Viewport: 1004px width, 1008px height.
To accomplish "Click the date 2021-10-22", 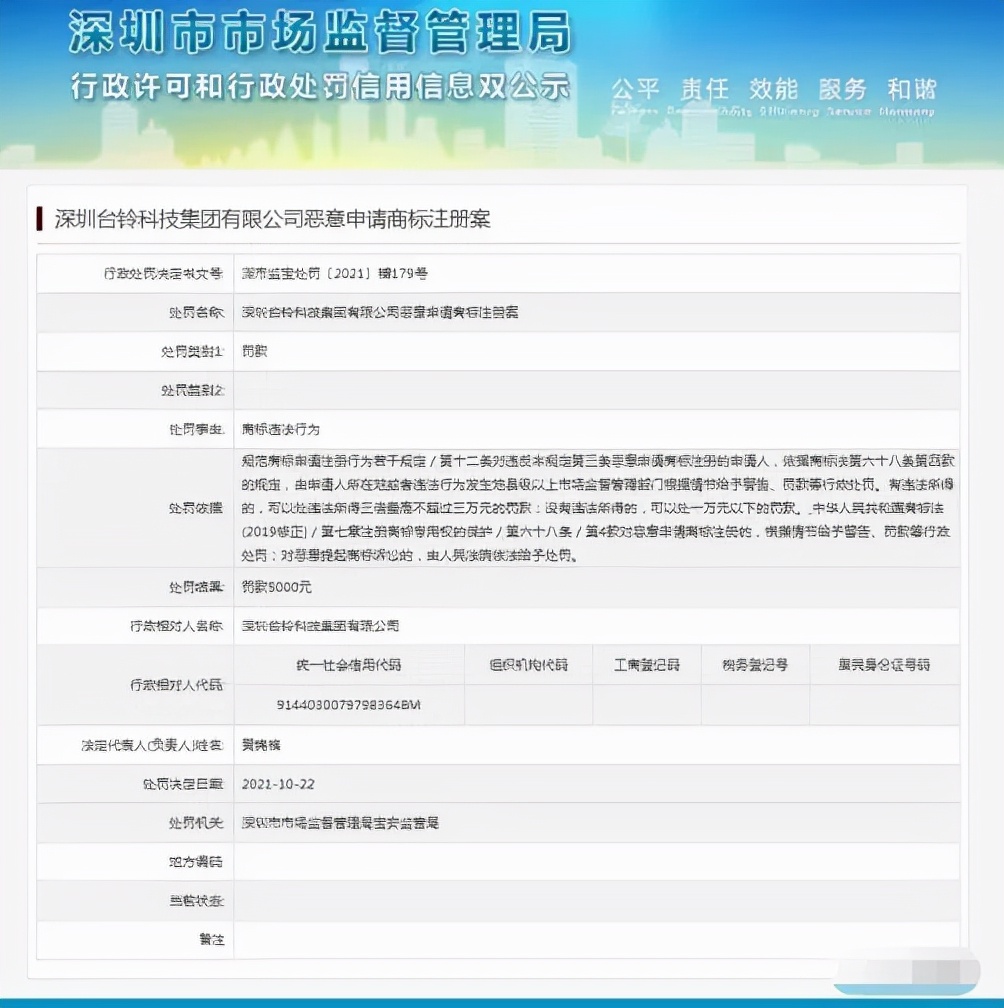I will pos(278,784).
